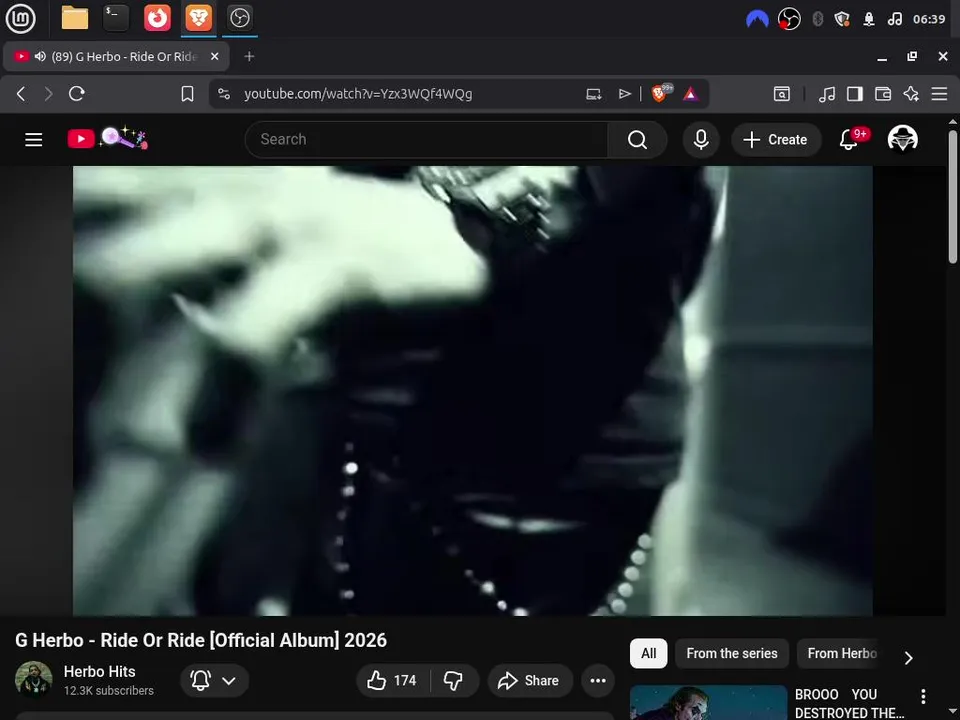The image size is (960, 720).
Task: Open the YouTube guide menu
Action: point(34,140)
